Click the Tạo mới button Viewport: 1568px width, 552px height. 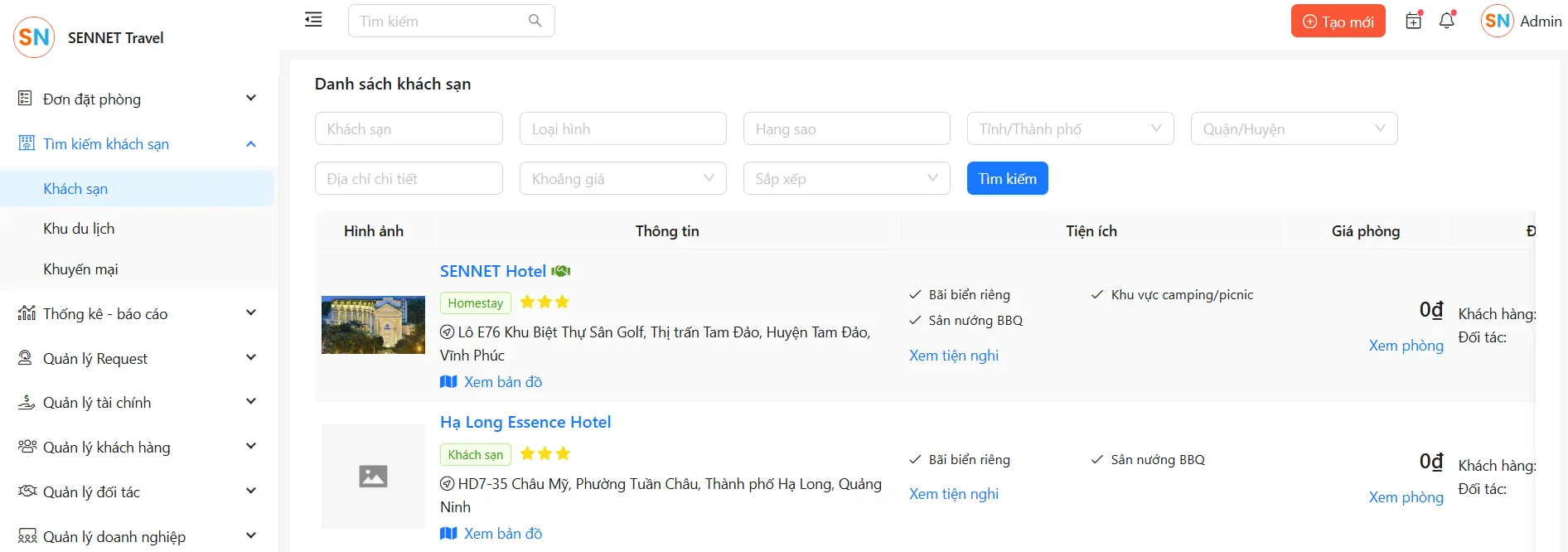click(x=1338, y=22)
